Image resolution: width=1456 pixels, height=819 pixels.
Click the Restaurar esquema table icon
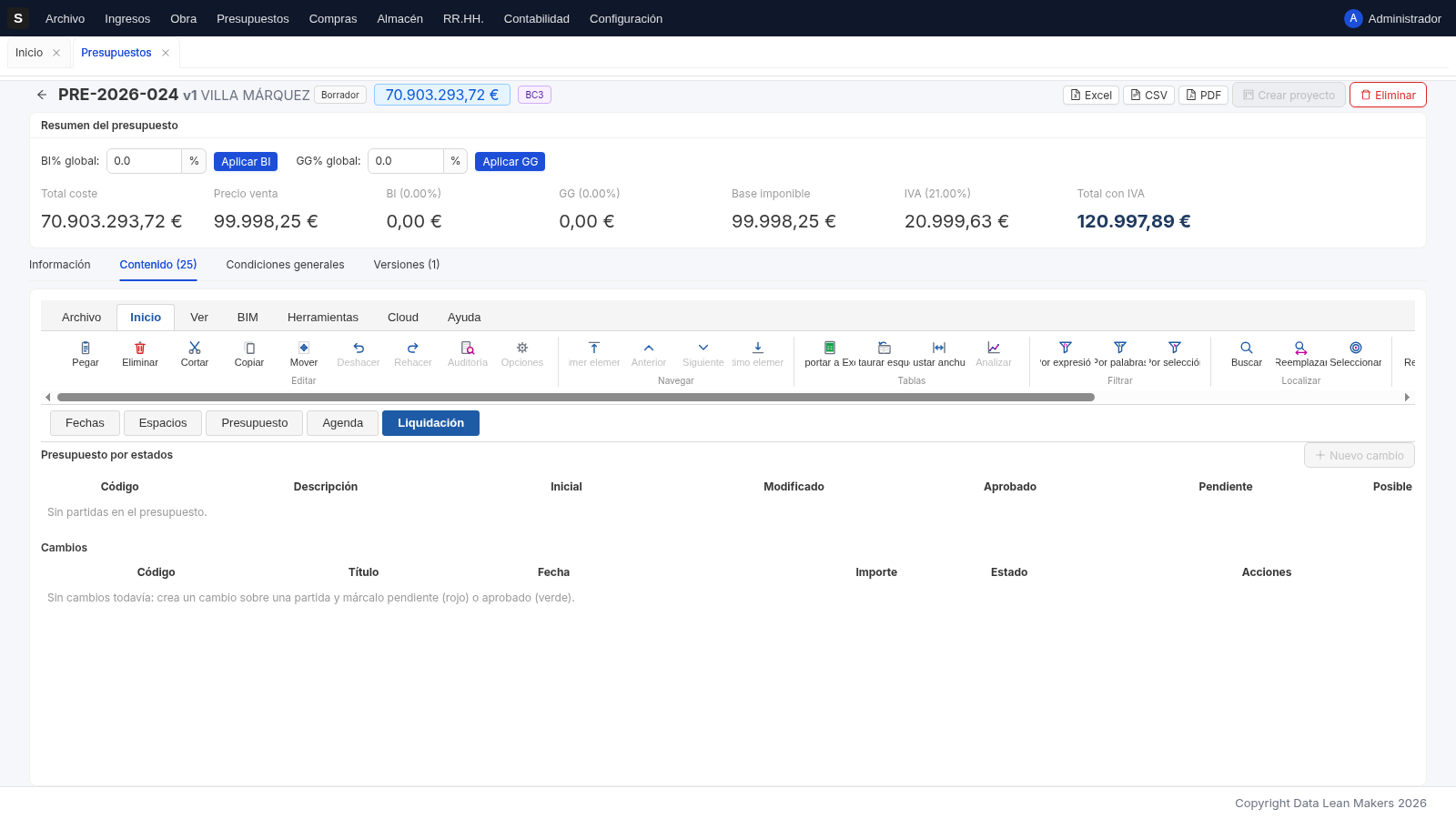pos(885,348)
